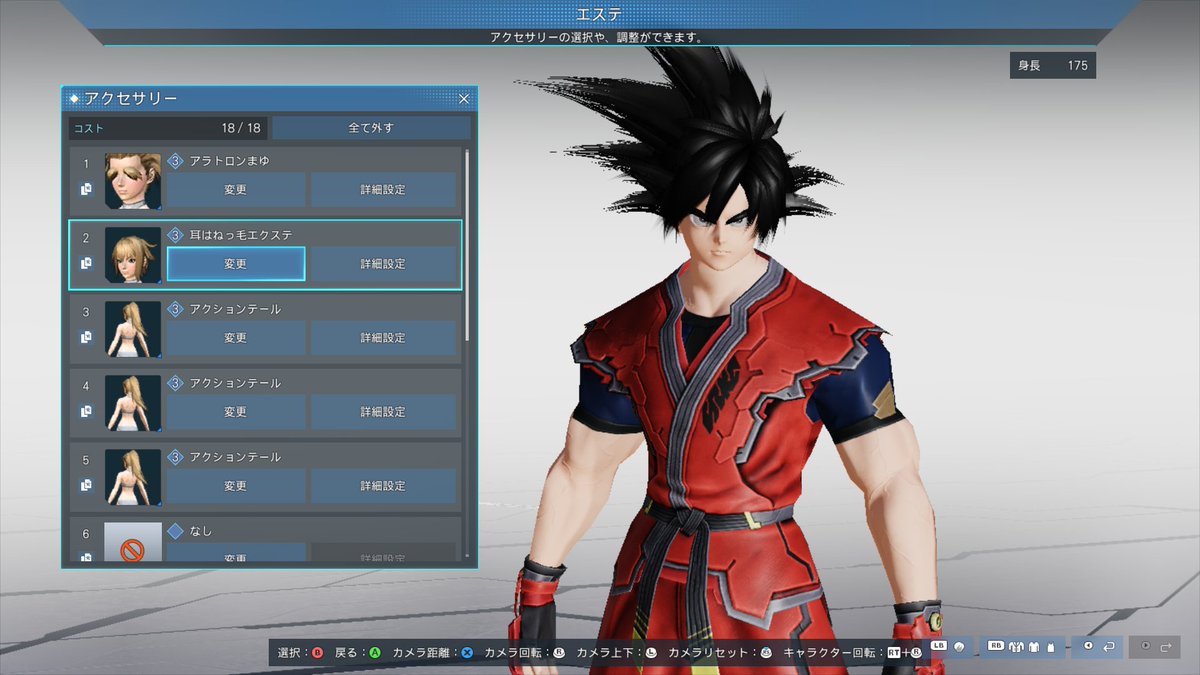Click the copy icon under slot 1
This screenshot has width=1200, height=675.
tap(86, 189)
